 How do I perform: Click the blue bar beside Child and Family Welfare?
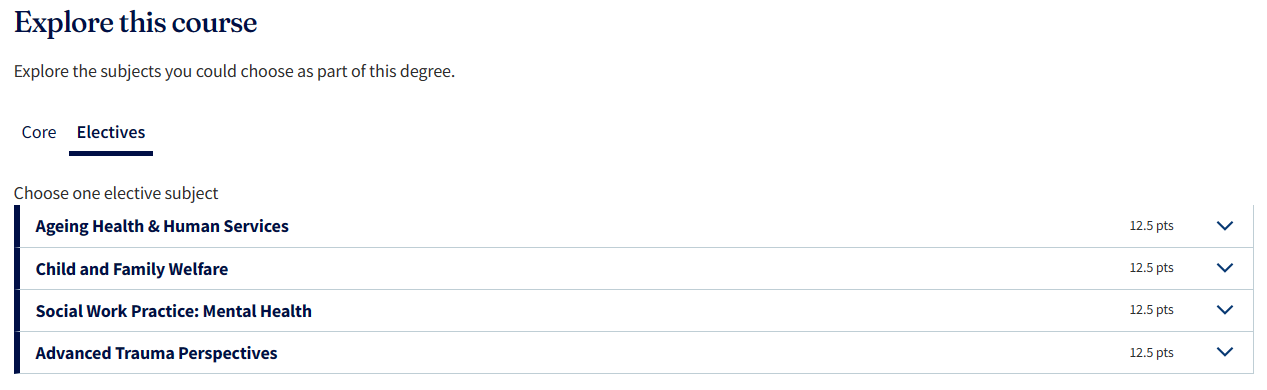point(17,268)
